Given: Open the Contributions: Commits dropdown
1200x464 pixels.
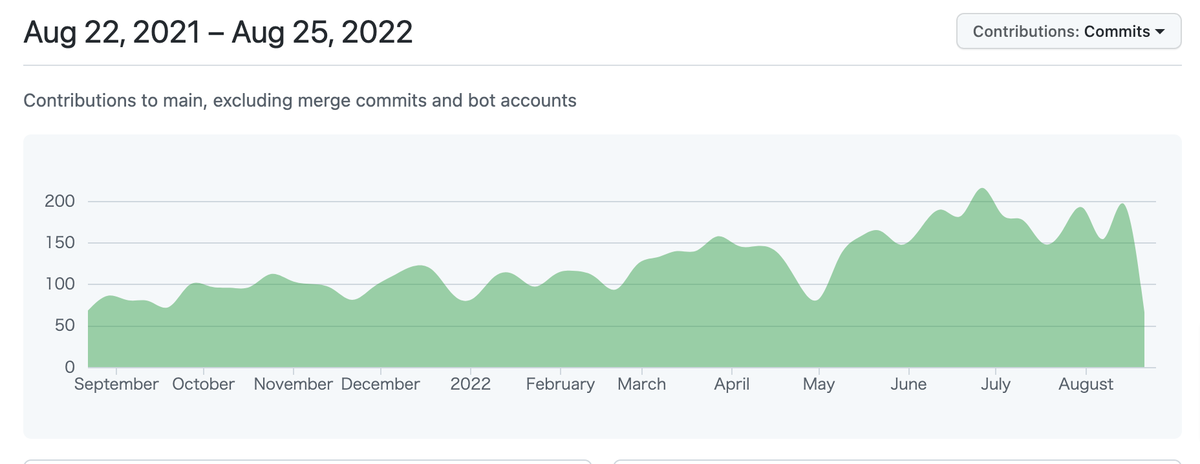Looking at the screenshot, I should pyautogui.click(x=1069, y=31).
